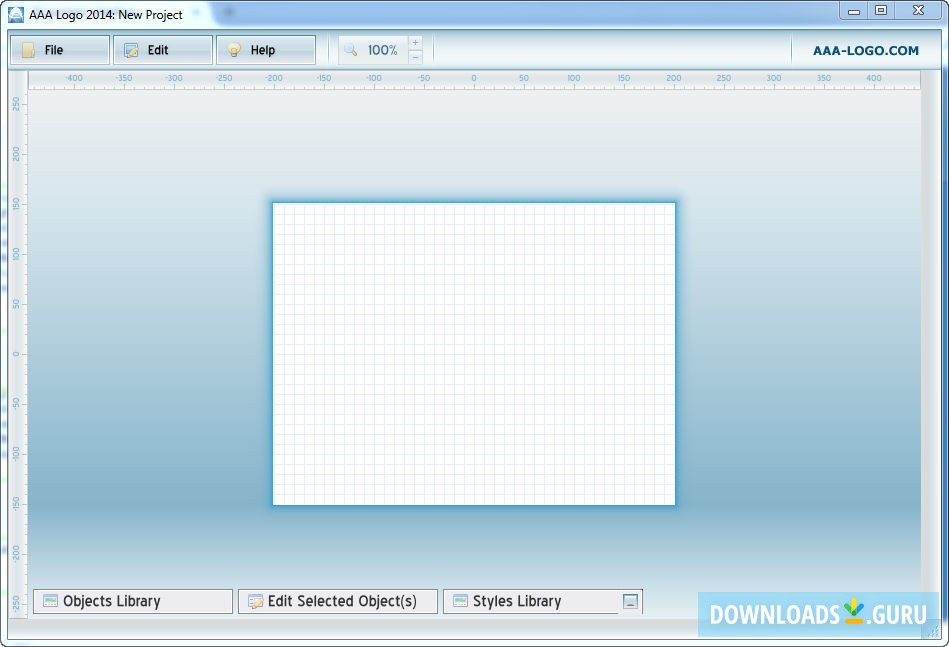The image size is (949, 647).
Task: Open the Edit Selected Object(s) panel
Action: click(x=338, y=601)
